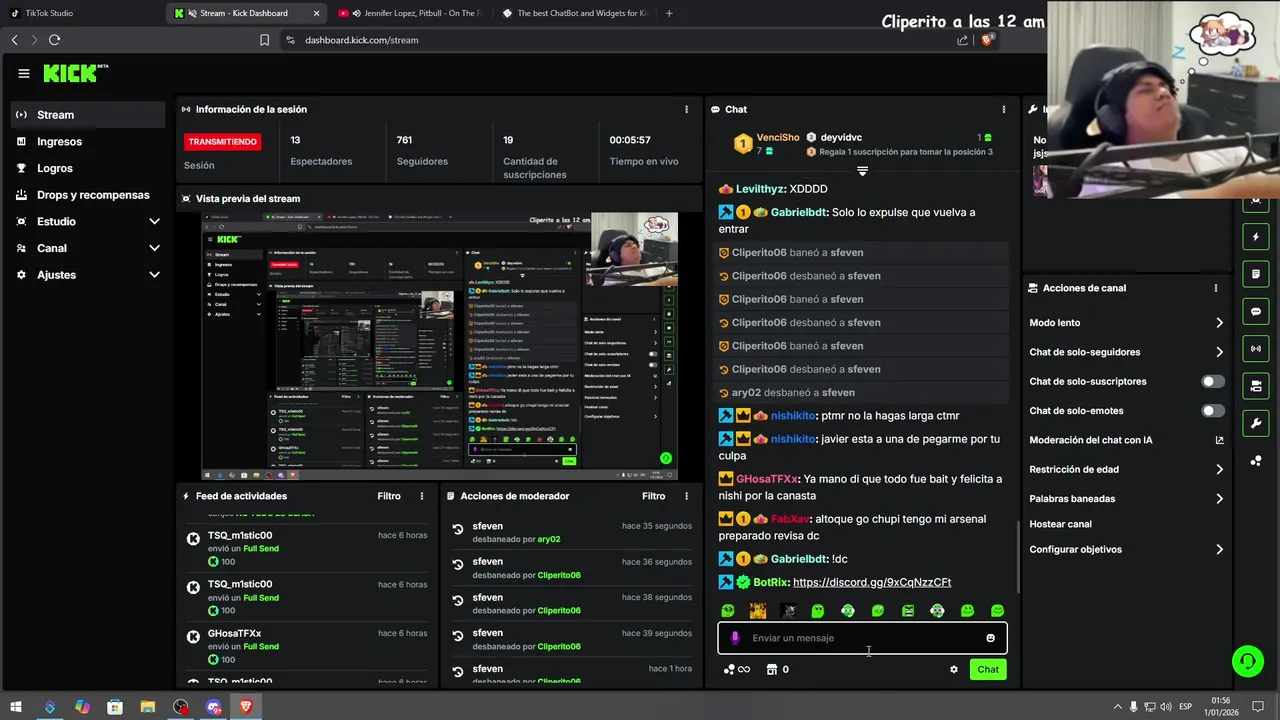The width and height of the screenshot is (1280, 720).
Task: Open the Feed de actividades three-dot menu
Action: [x=422, y=496]
